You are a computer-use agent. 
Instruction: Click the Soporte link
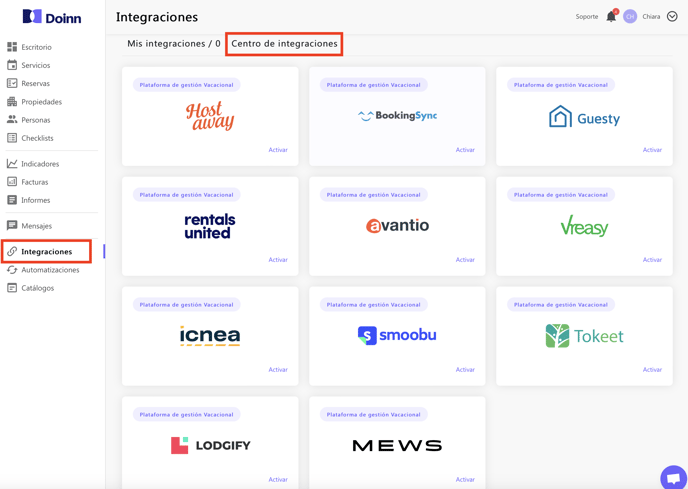click(587, 17)
